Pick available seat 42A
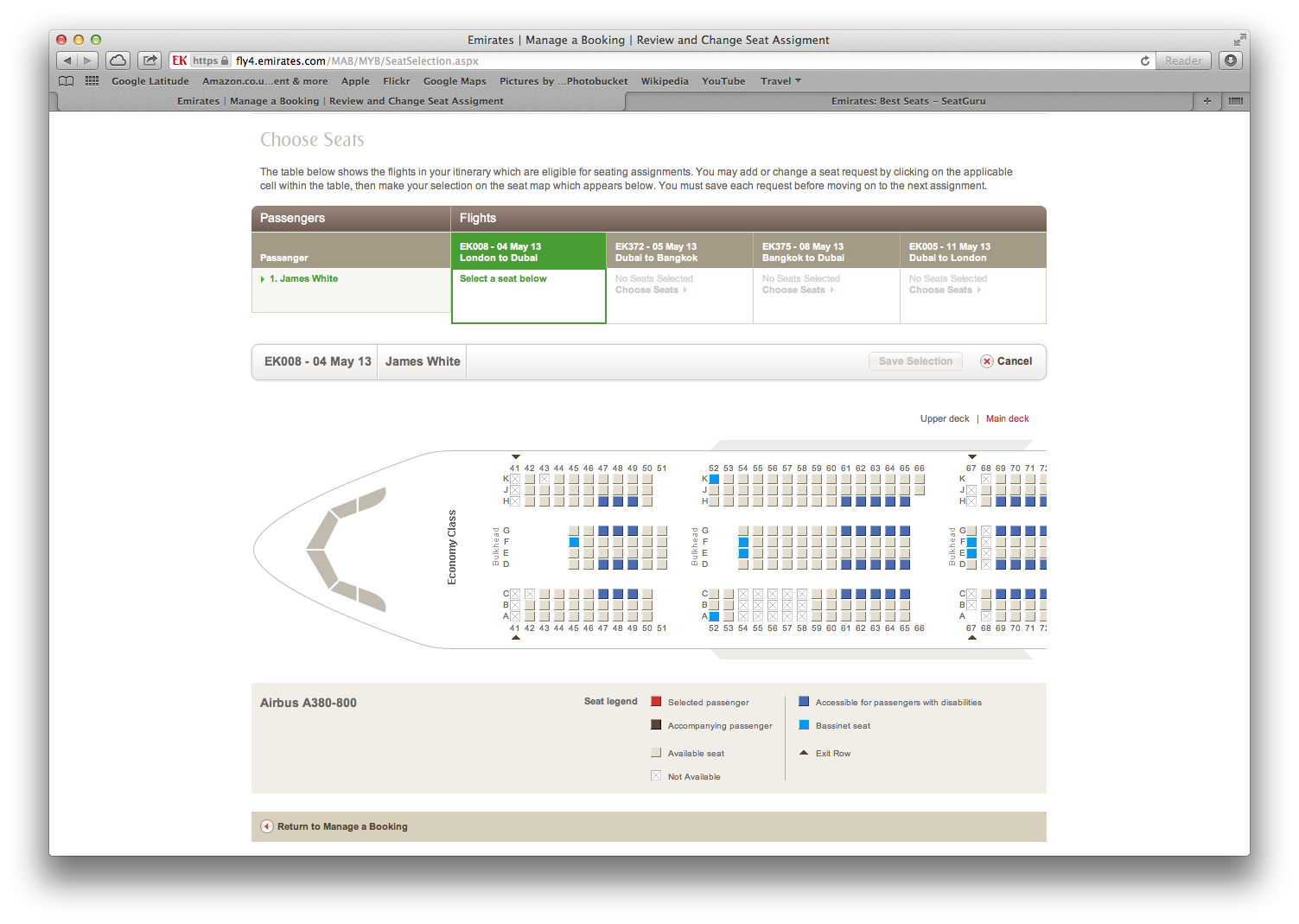Viewport: 1299px width, 924px height. tap(530, 616)
